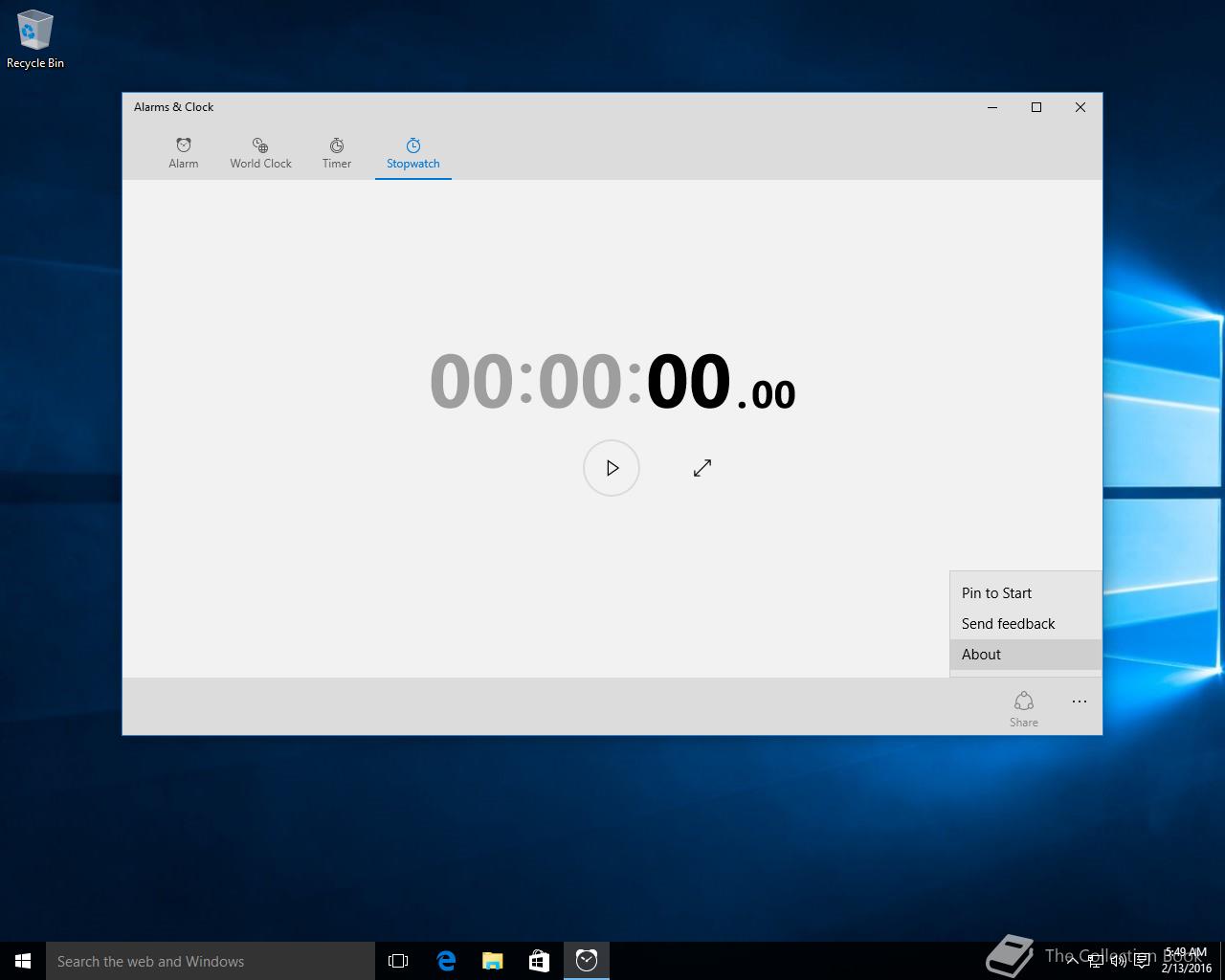
Task: Toggle the three-dot more options button
Action: [1080, 702]
